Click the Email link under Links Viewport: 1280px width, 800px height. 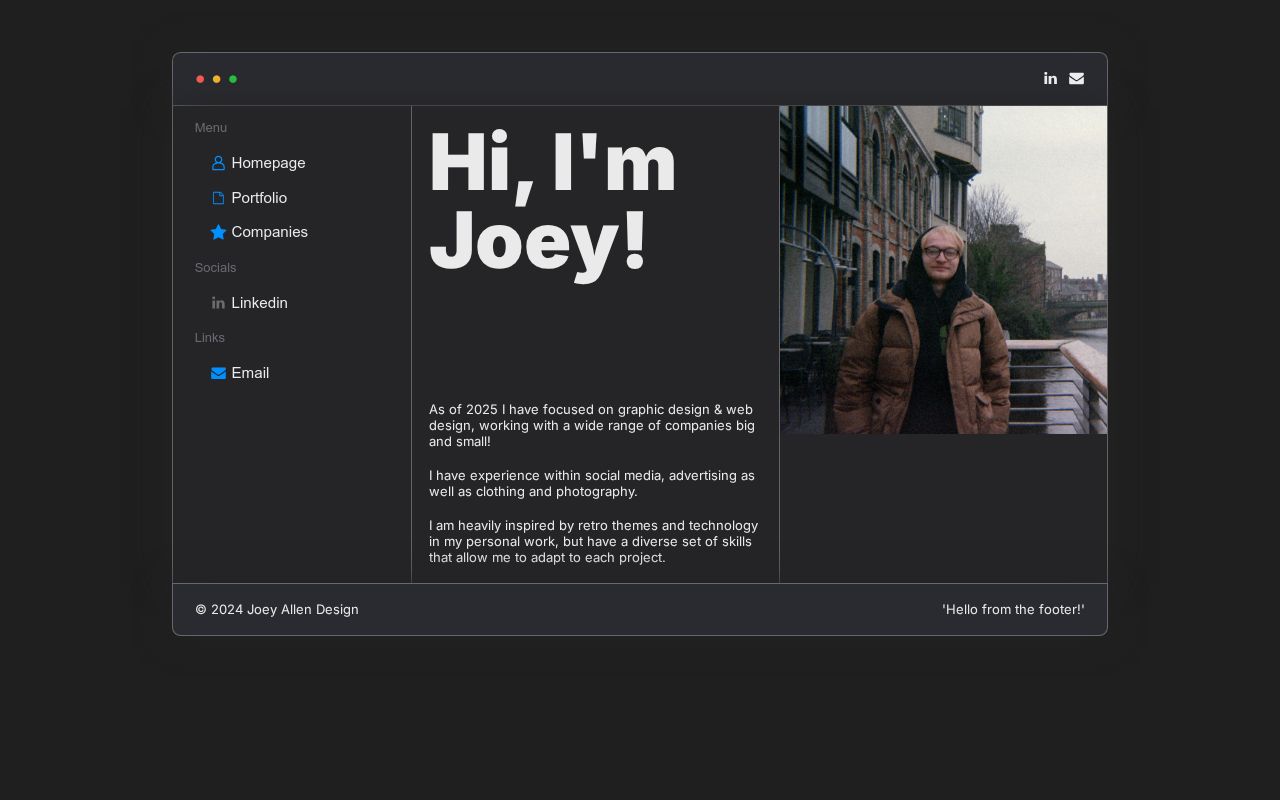pos(250,373)
